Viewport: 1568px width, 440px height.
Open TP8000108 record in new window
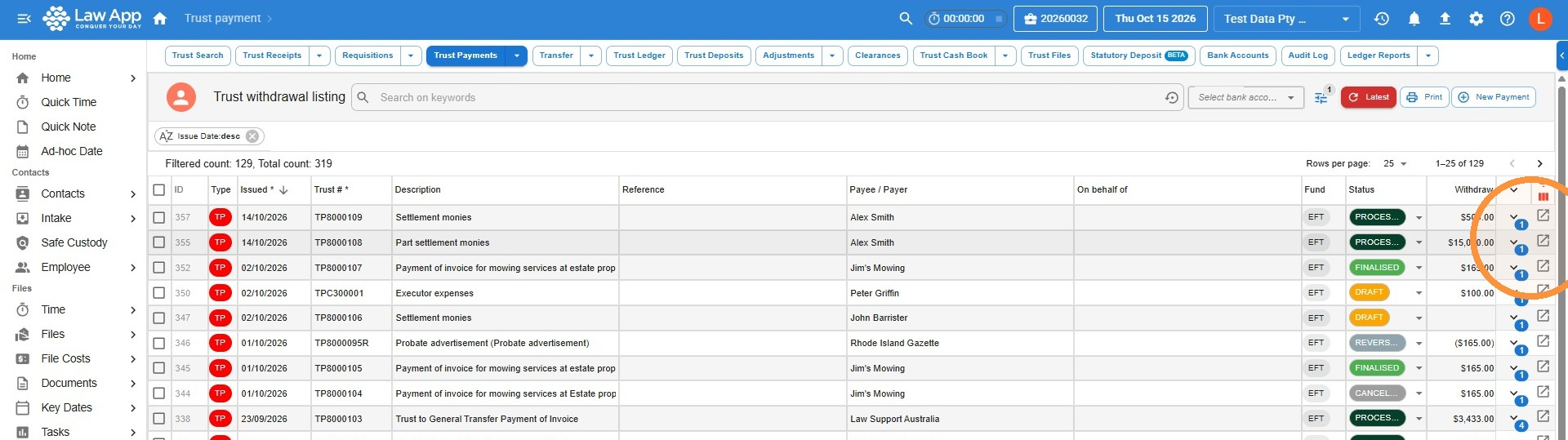click(x=1543, y=241)
